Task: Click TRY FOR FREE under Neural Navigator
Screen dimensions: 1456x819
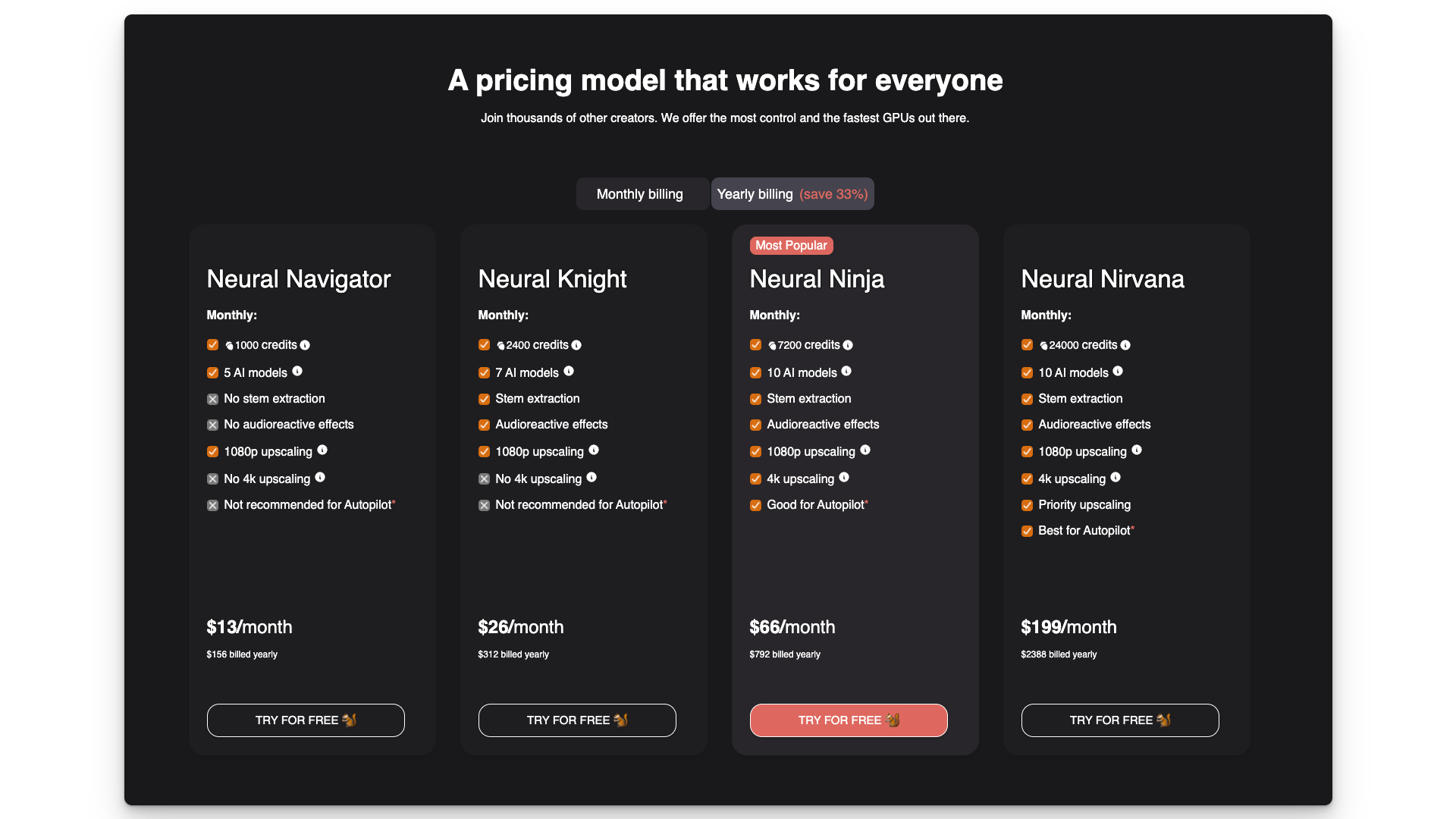Action: 306,720
